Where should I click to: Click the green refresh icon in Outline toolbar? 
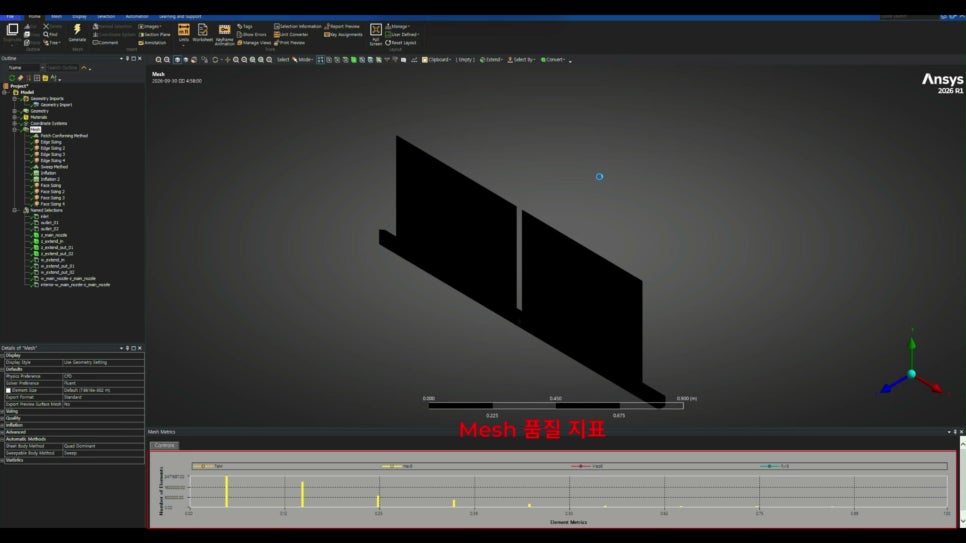[12, 78]
